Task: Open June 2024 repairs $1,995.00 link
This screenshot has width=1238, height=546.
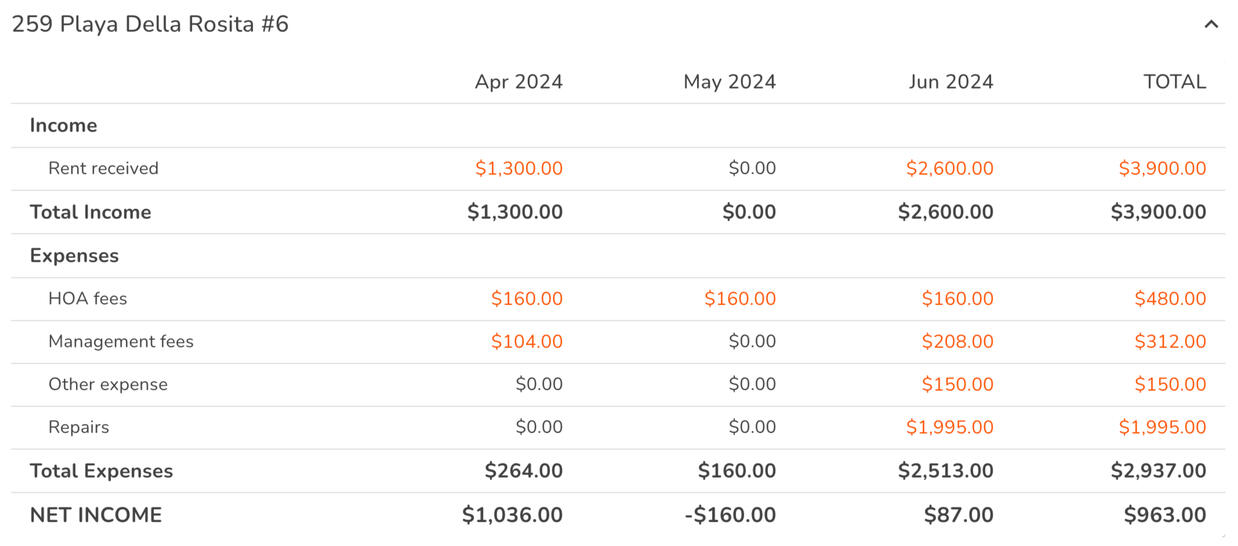Action: coord(949,428)
